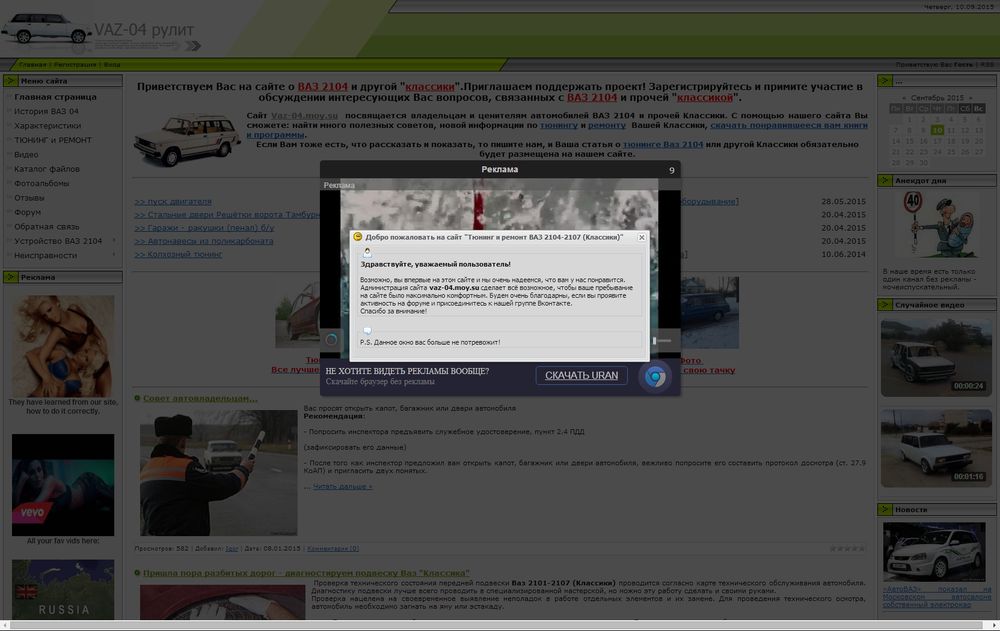
Task: Click the vevo ad banner in sidebar
Action: click(63, 485)
